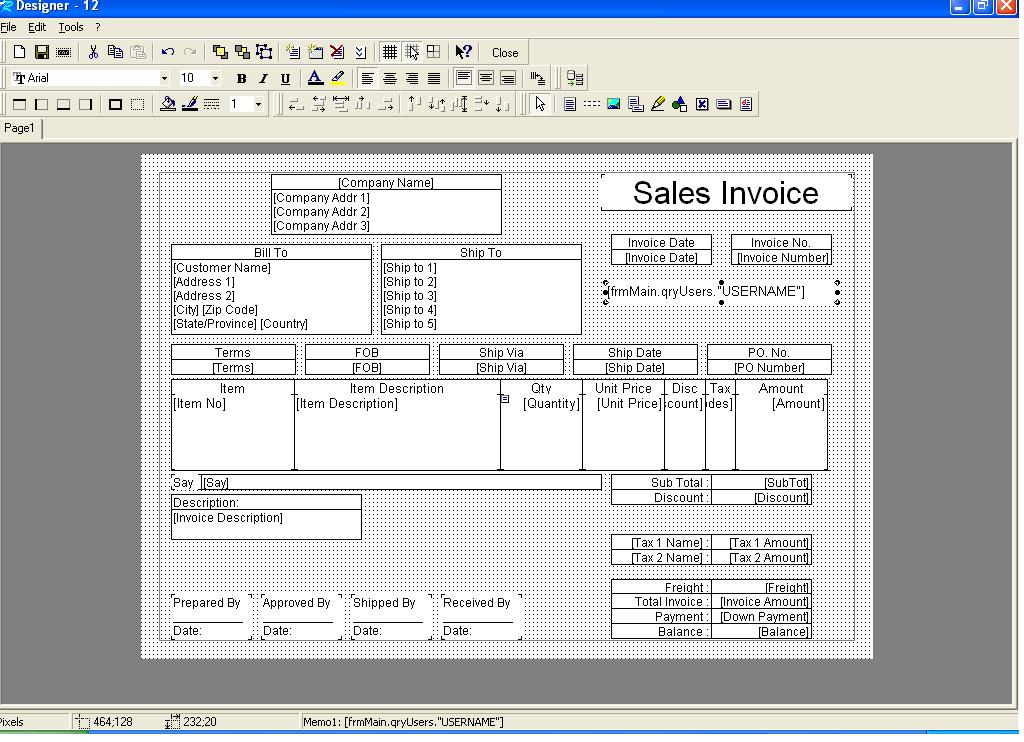This screenshot has height=742, width=1024.
Task: Open the Arial font name dropdown
Action: 164,78
